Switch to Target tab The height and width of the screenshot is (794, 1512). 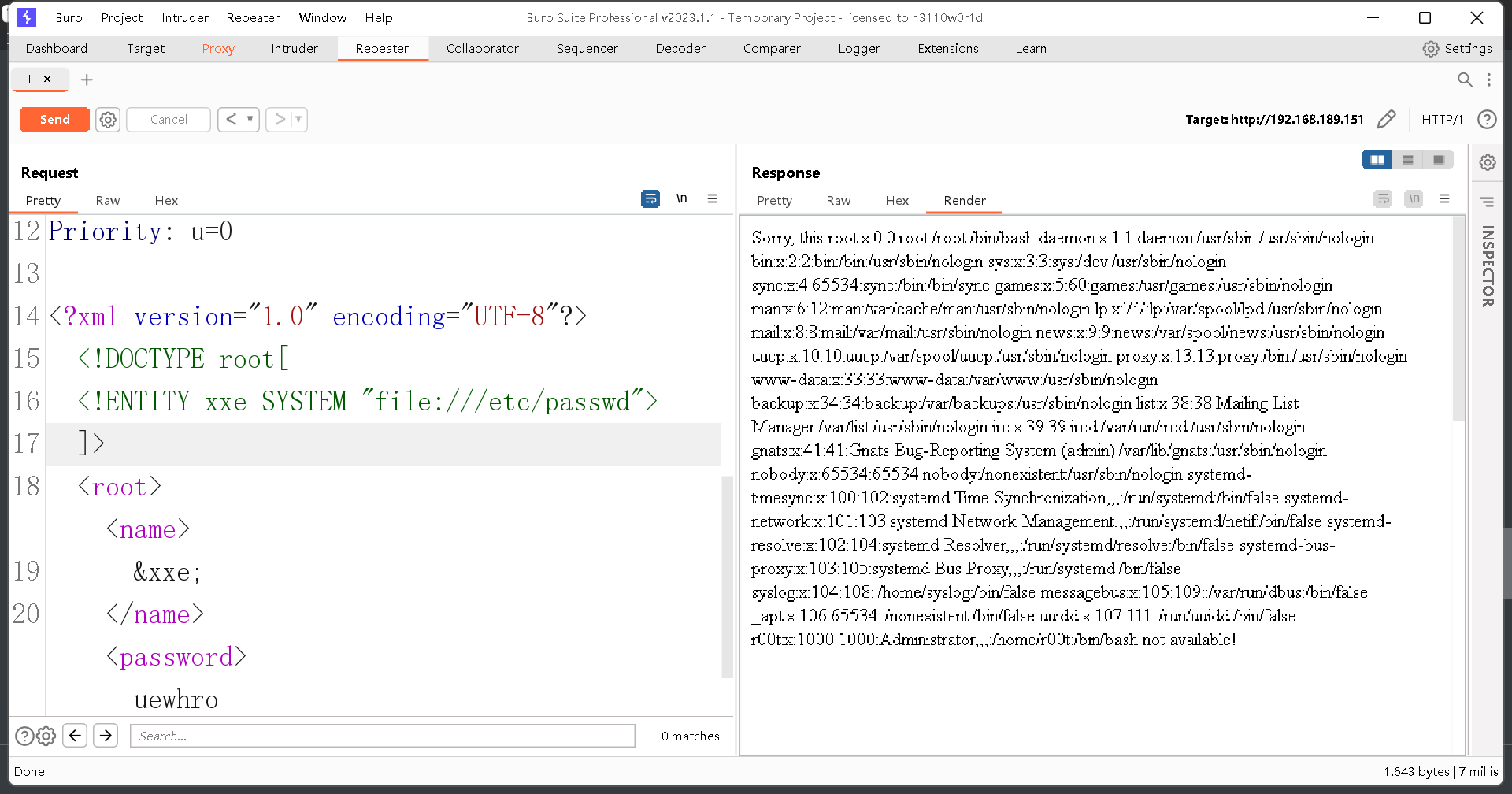(x=146, y=49)
